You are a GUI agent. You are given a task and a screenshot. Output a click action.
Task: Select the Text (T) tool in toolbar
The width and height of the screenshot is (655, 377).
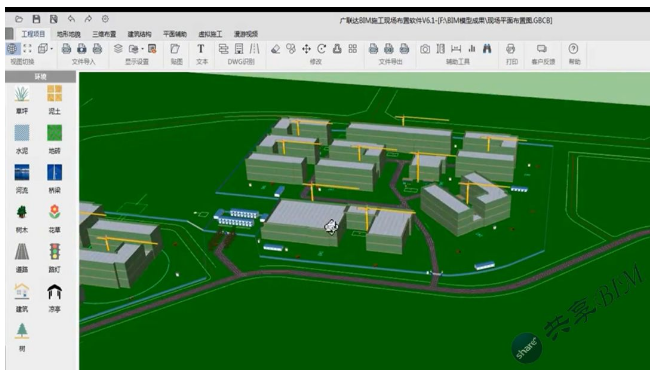201,49
